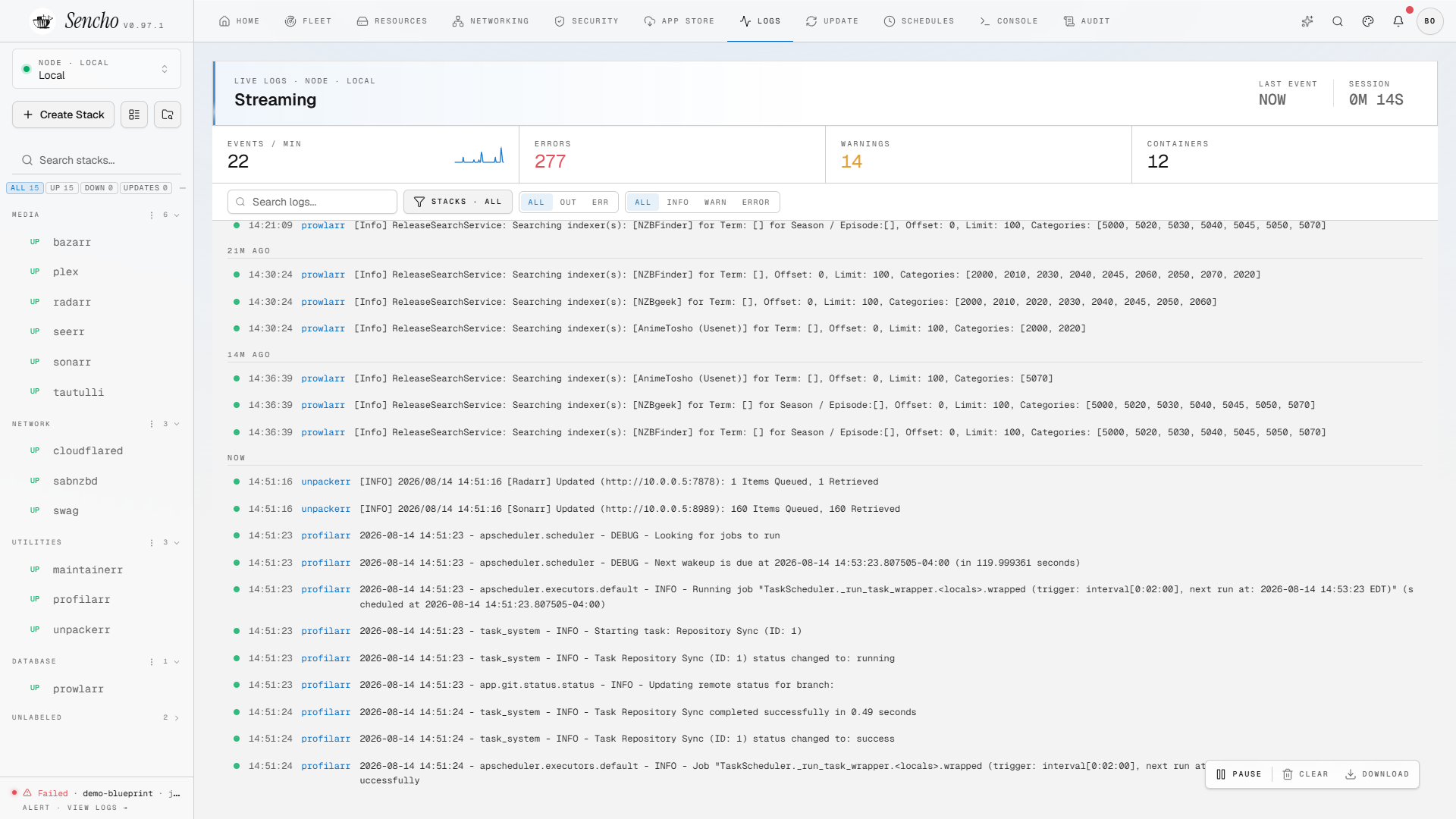This screenshot has height=819, width=1456.
Task: Select the sonarr stack
Action: [96, 362]
